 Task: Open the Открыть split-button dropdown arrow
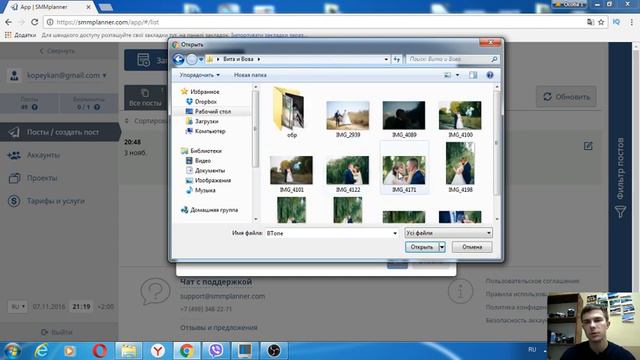pos(442,247)
